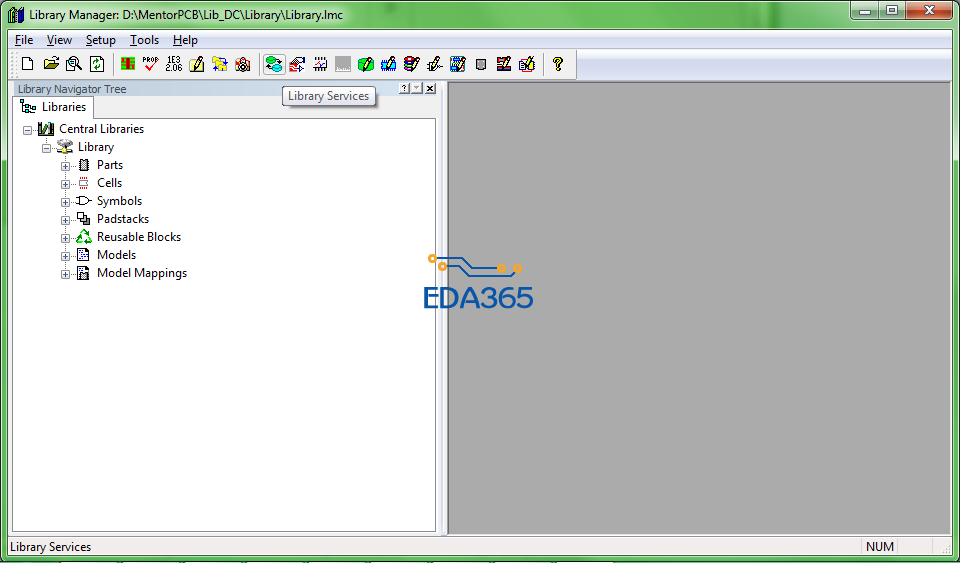Close the Library Navigator Tree panel
Viewport: 960px width, 563px height.
pyautogui.click(x=430, y=88)
